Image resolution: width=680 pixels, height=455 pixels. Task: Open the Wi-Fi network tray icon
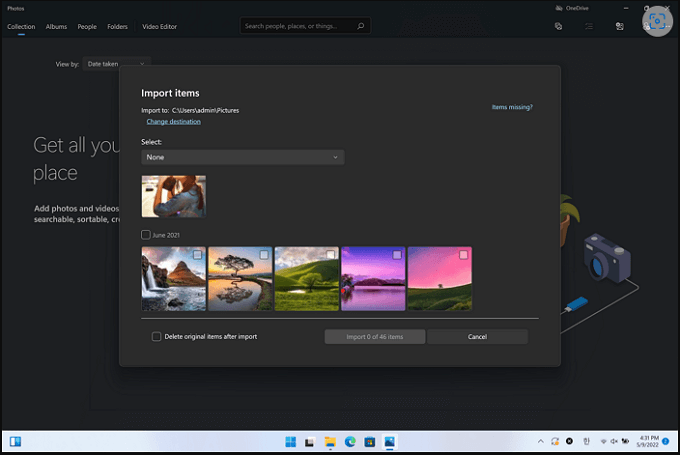tap(603, 441)
